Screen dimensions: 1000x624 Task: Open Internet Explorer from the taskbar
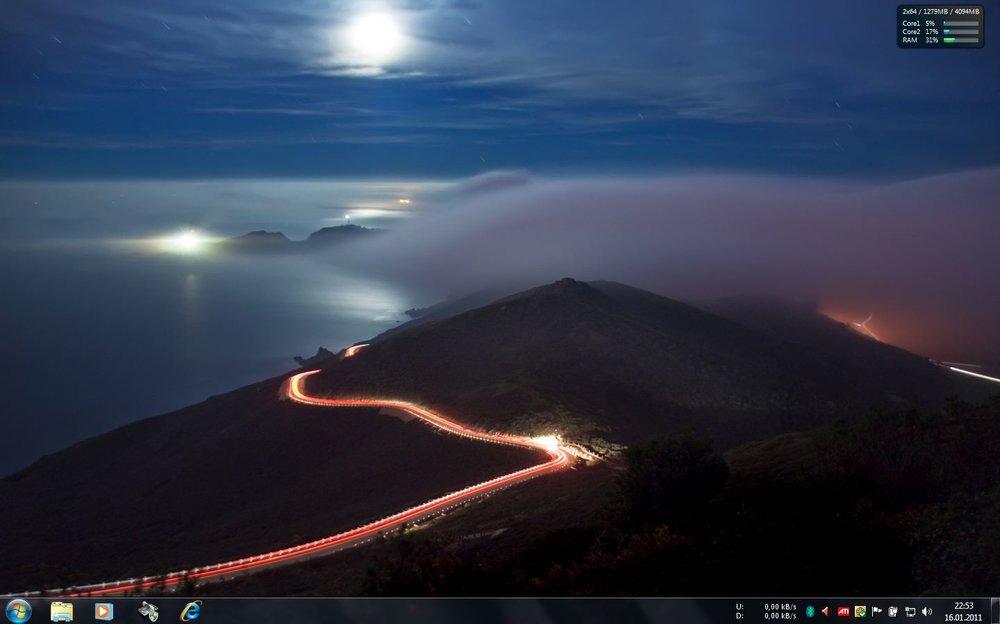tap(191, 611)
